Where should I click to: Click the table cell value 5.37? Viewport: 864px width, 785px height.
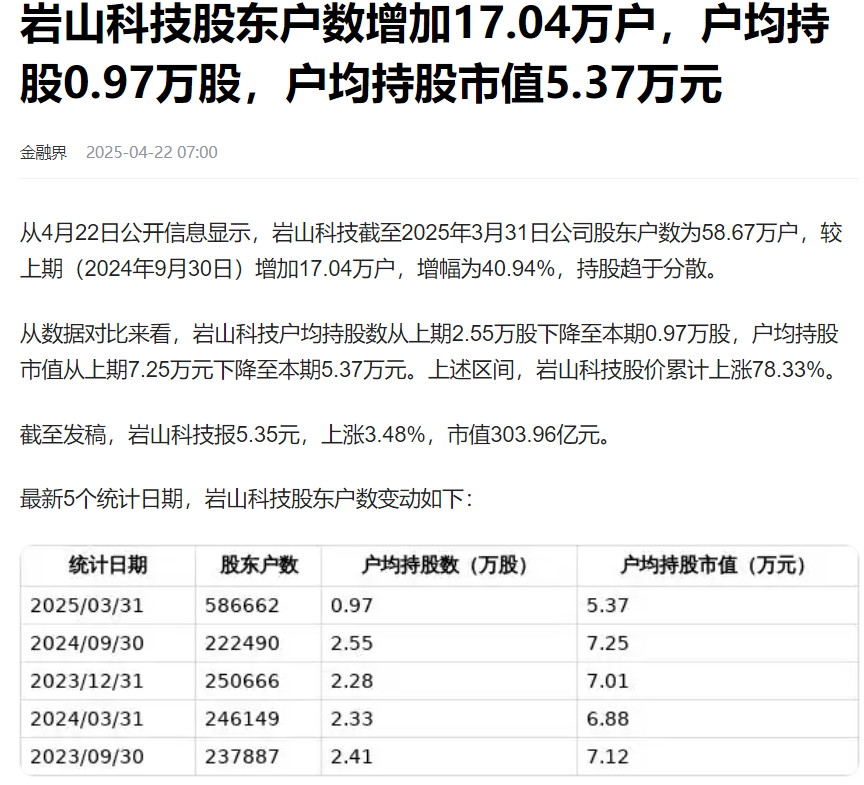(608, 605)
